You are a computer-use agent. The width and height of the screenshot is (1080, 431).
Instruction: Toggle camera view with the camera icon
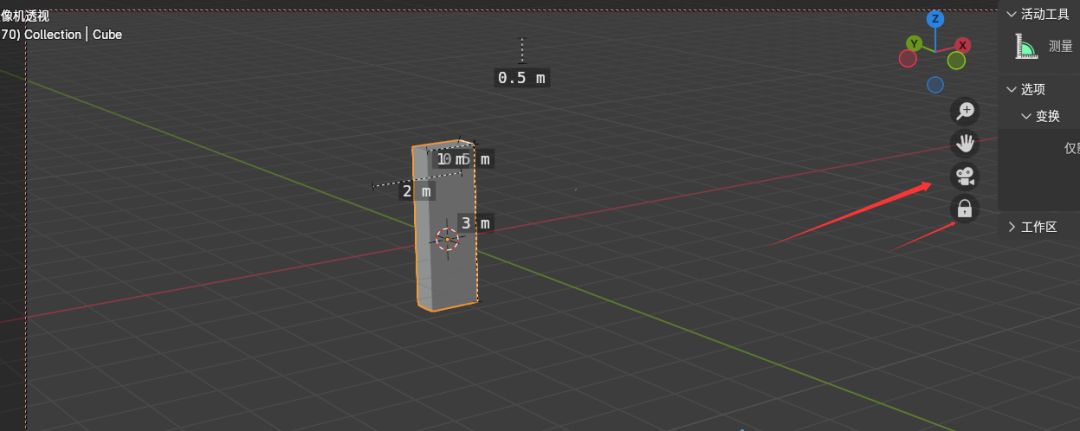964,177
